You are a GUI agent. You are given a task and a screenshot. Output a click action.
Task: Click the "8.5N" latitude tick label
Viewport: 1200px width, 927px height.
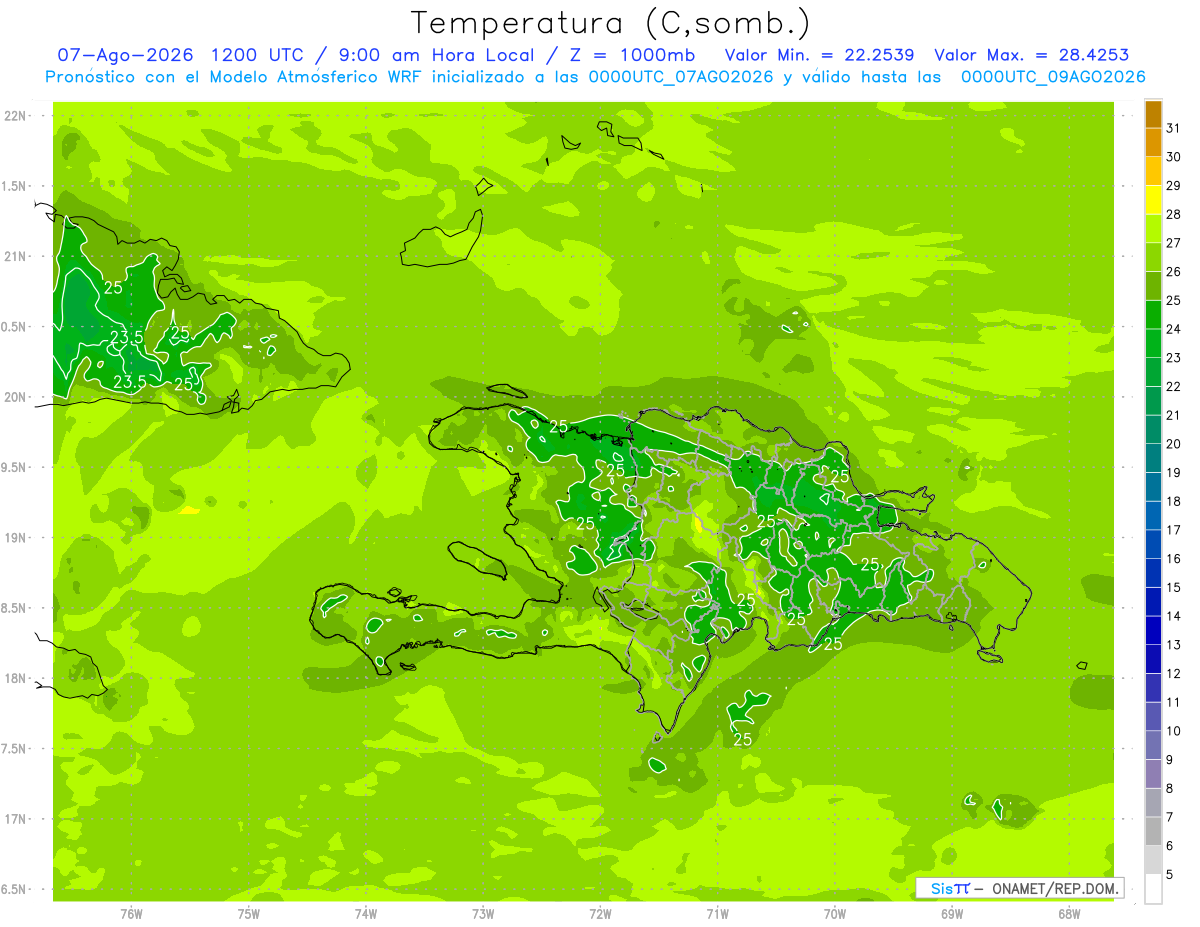(x=14, y=608)
